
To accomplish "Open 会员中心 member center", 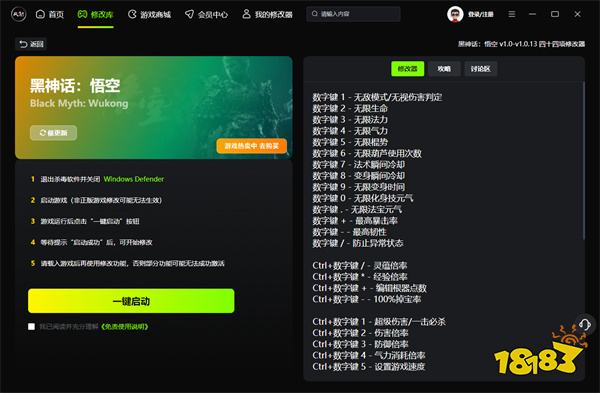I will [206, 15].
